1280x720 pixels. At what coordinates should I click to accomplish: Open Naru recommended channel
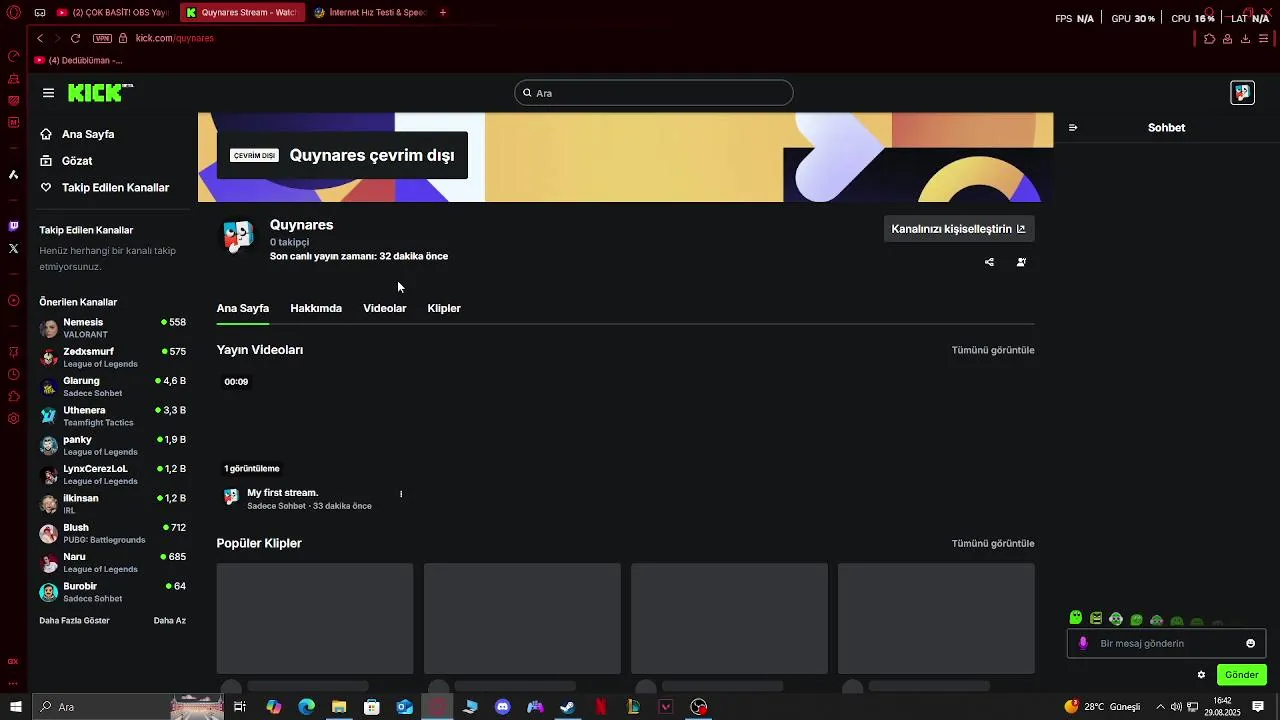tap(113, 562)
